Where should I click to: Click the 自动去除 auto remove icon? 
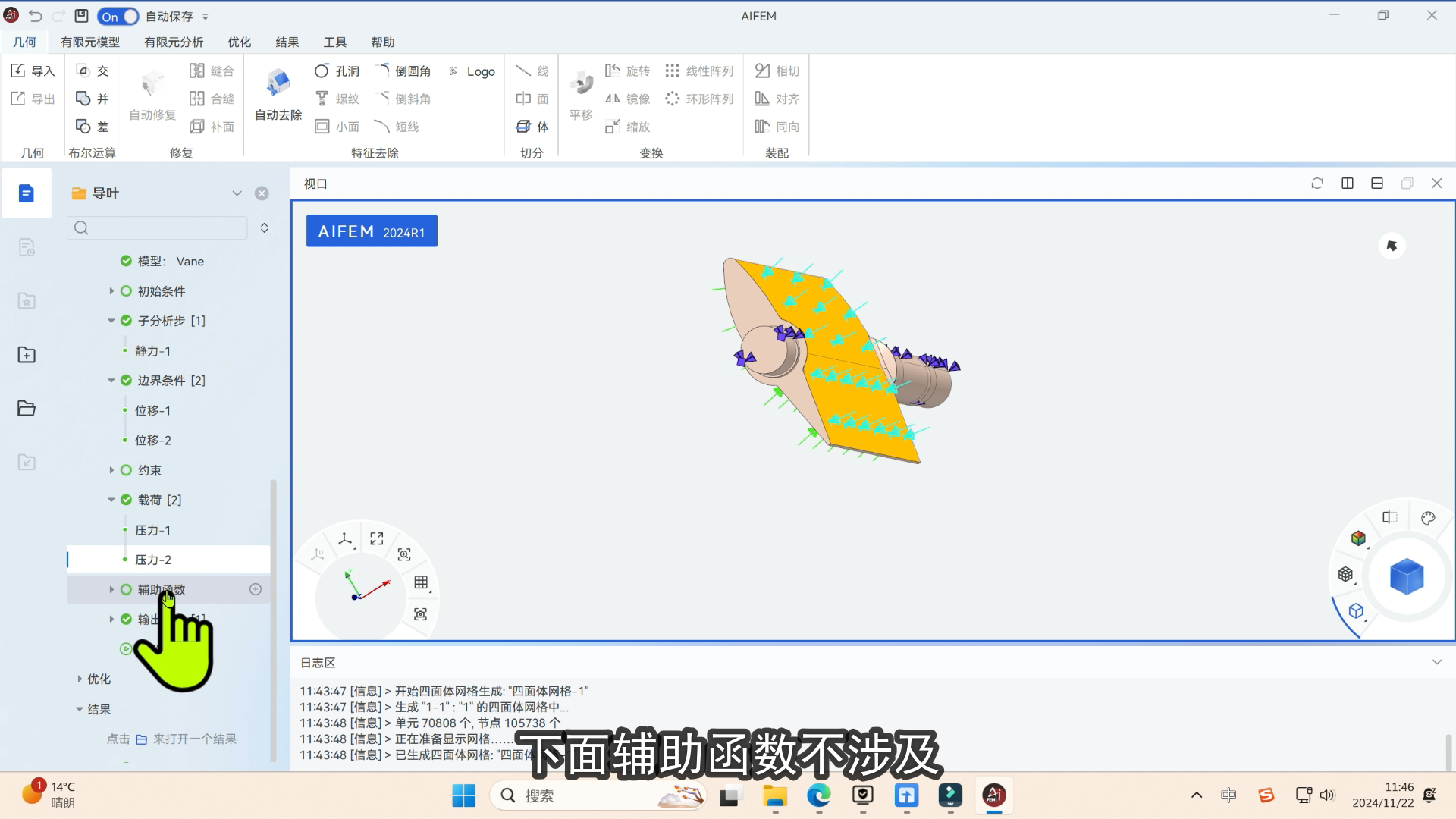[x=278, y=83]
